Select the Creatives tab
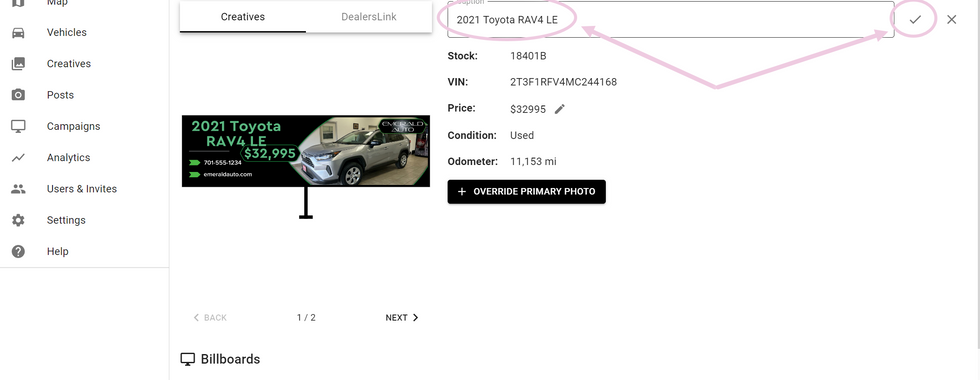Image resolution: width=980 pixels, height=380 pixels. (x=242, y=17)
